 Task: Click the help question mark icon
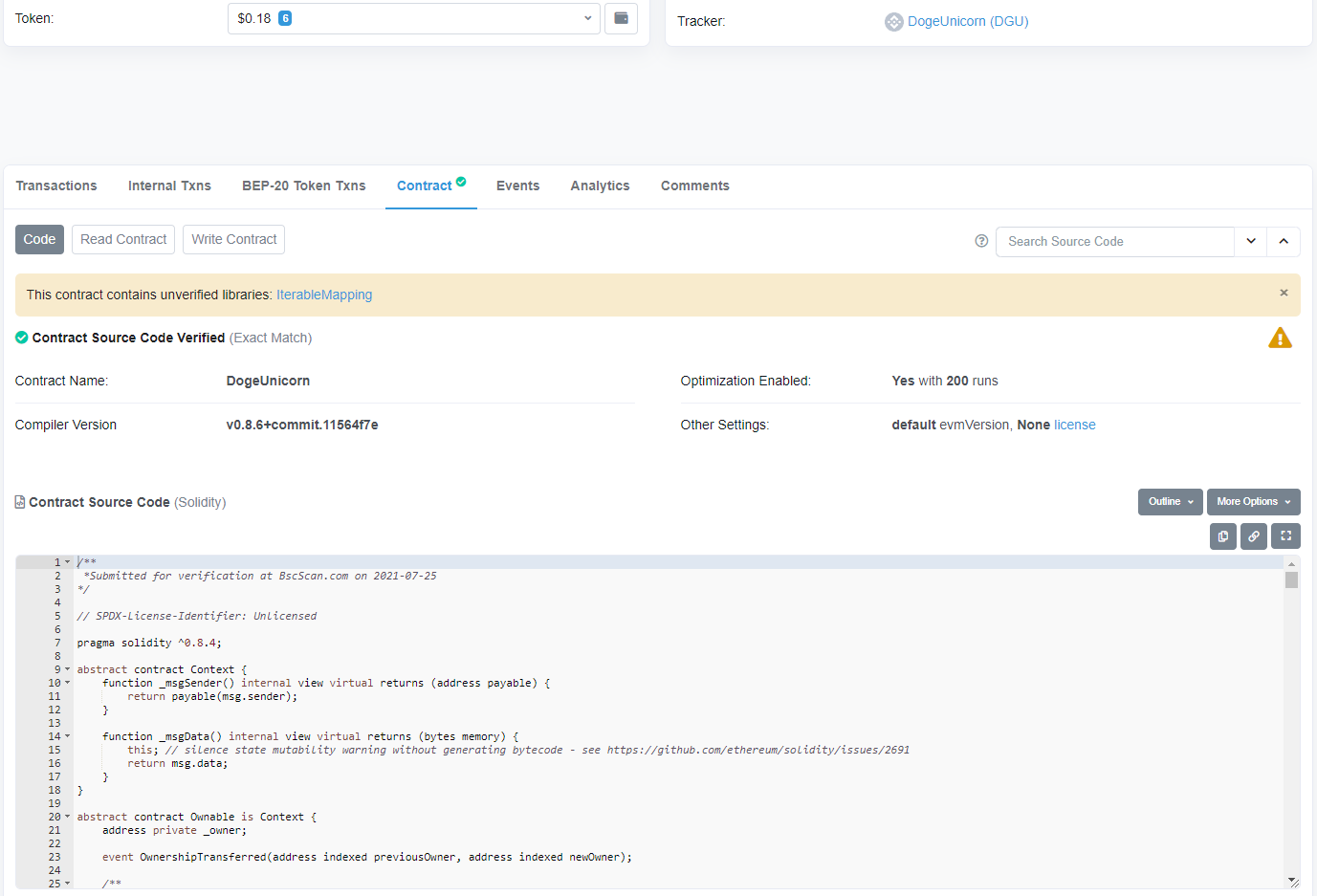coord(981,241)
